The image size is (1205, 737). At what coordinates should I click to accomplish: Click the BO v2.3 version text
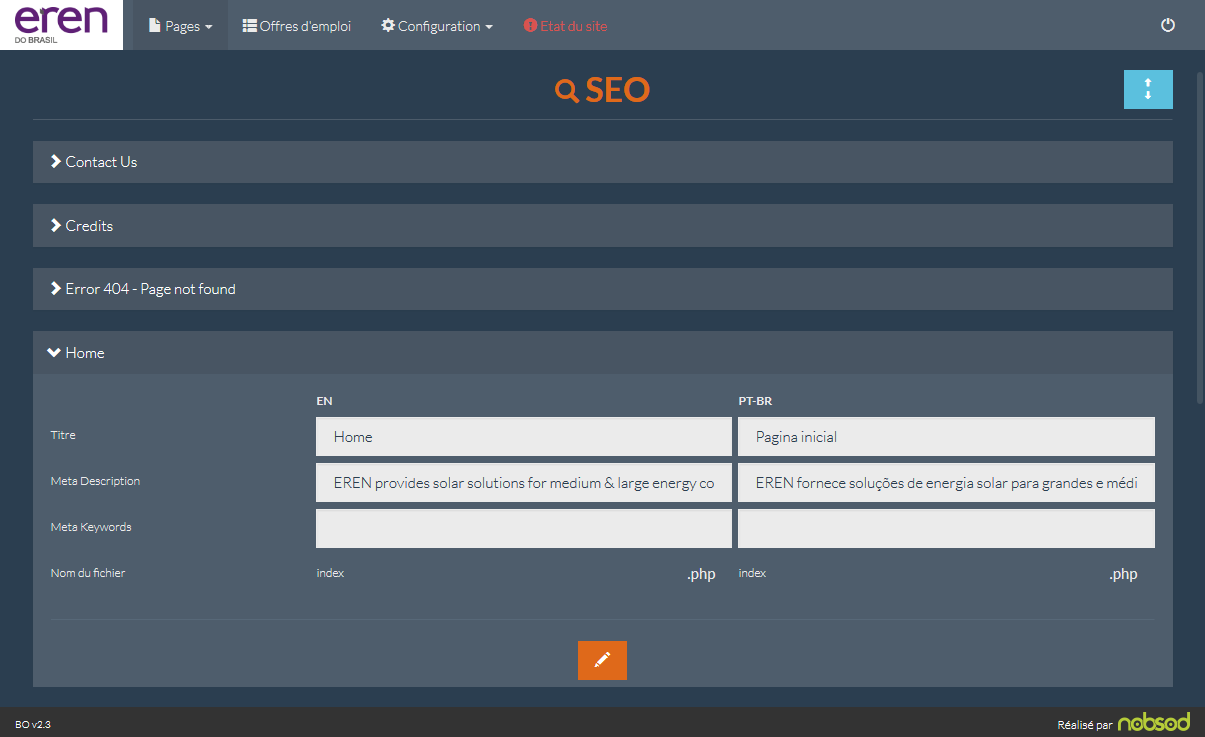33,724
